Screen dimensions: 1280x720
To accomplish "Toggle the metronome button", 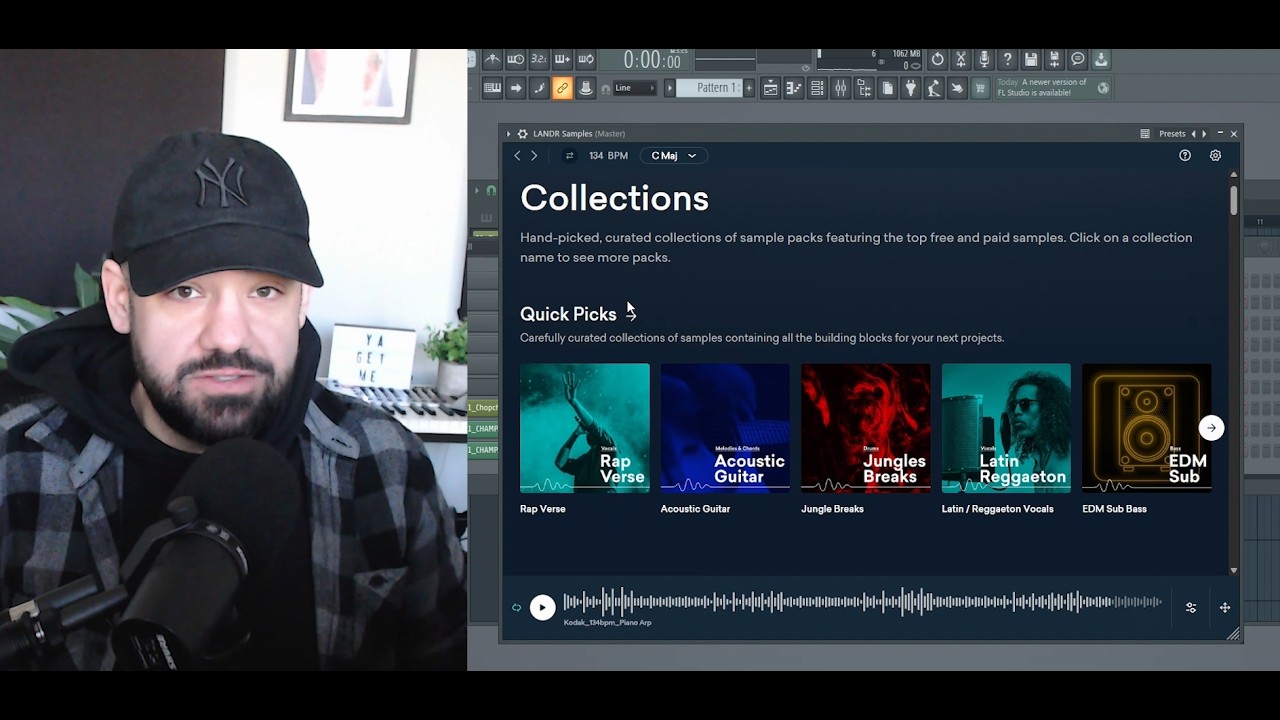I will pyautogui.click(x=493, y=59).
